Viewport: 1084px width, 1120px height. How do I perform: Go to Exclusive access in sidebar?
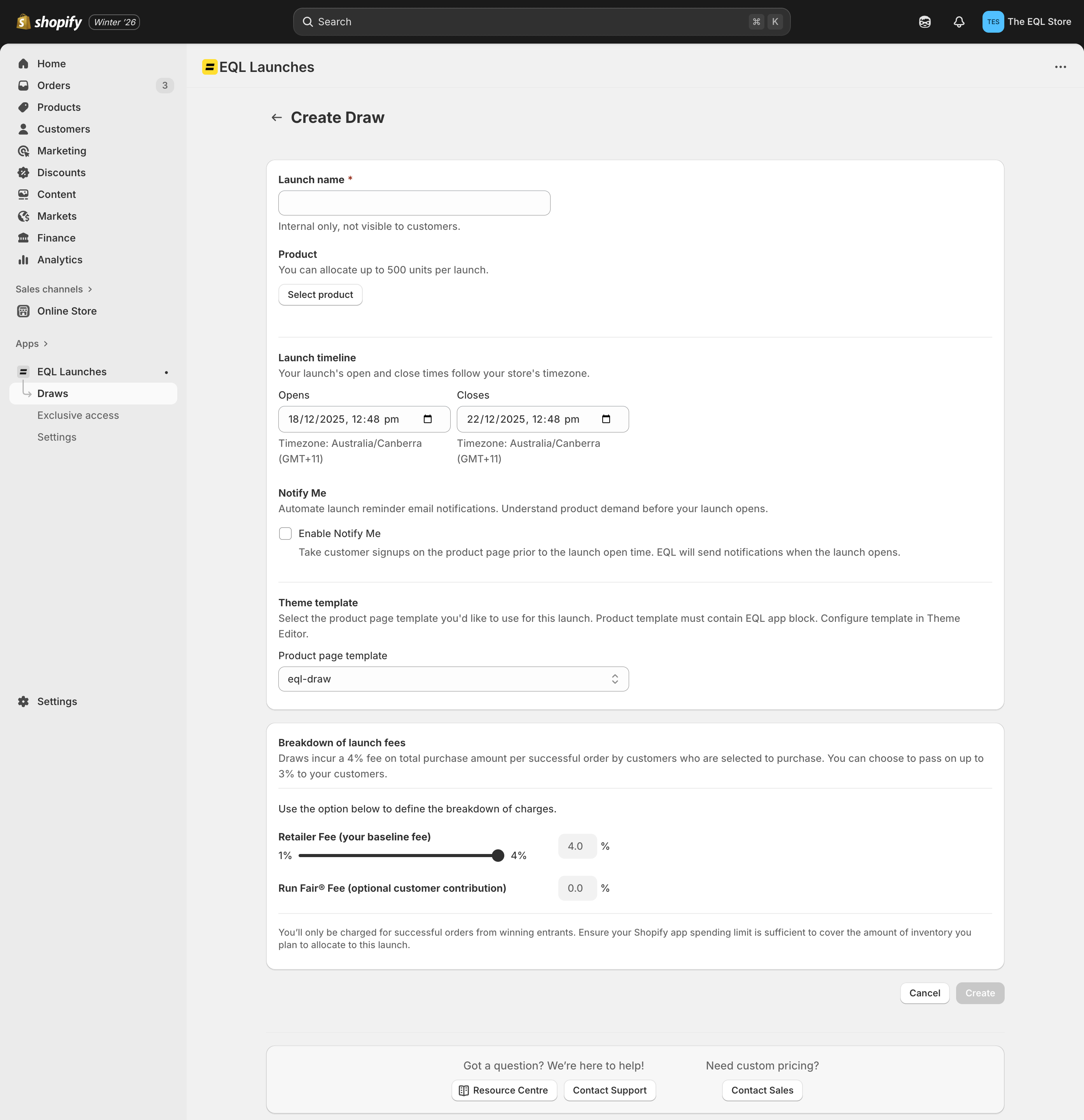(x=78, y=415)
